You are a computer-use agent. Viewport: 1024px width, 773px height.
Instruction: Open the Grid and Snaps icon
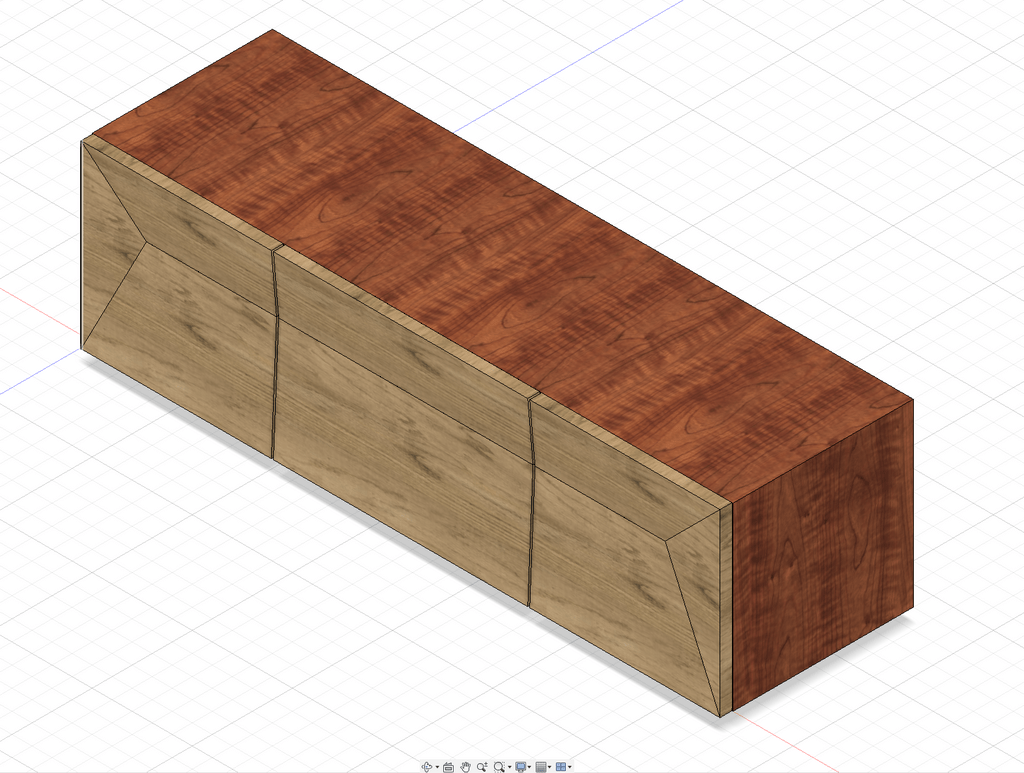tap(541, 767)
